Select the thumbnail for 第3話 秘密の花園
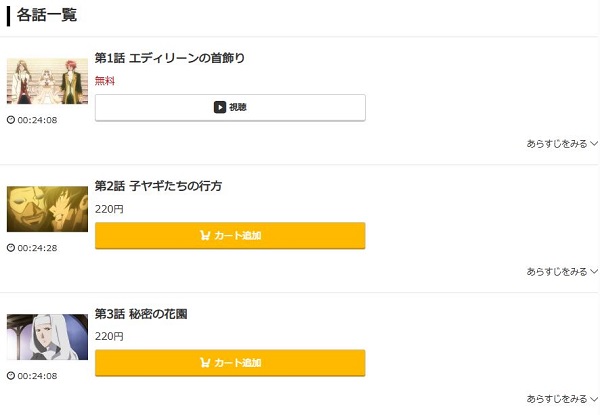Viewport: 600px width, 415px height. point(47,337)
